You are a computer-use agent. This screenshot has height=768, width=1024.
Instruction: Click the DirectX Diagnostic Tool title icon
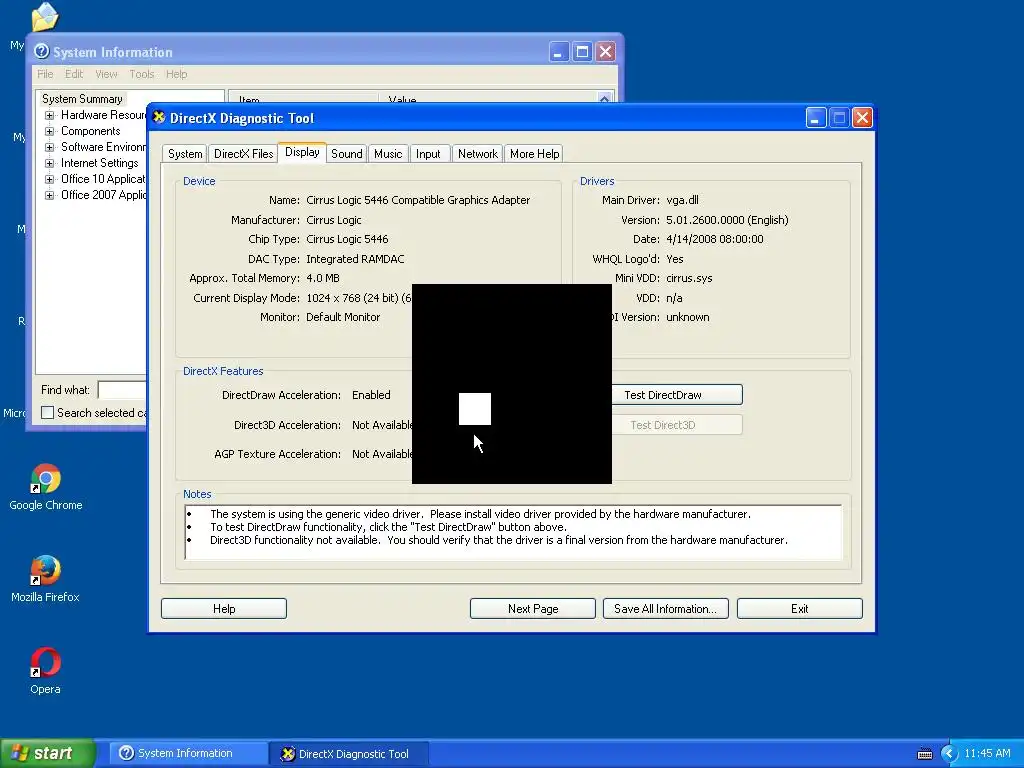click(x=159, y=118)
